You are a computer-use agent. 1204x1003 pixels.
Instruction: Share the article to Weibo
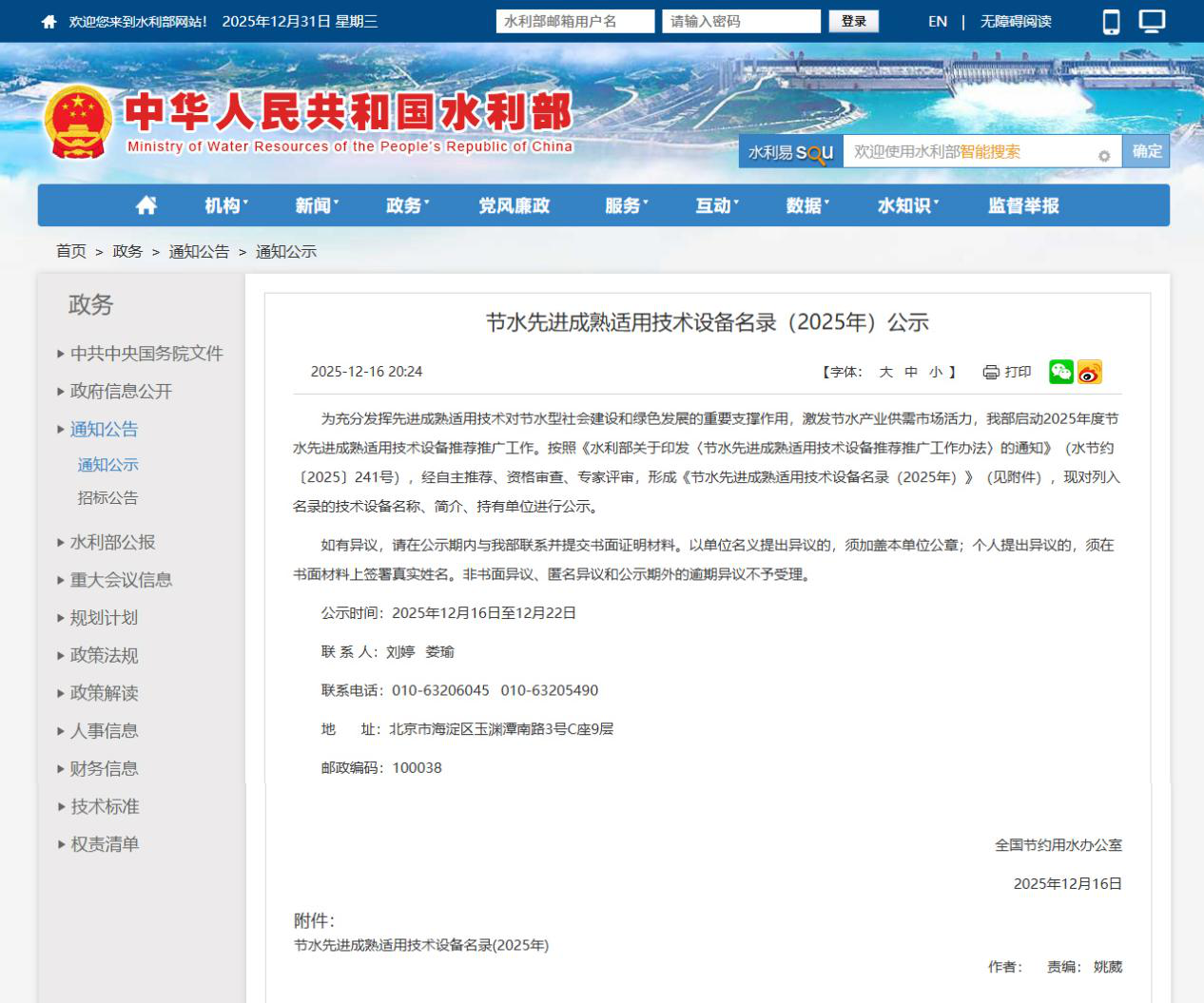click(x=1090, y=373)
